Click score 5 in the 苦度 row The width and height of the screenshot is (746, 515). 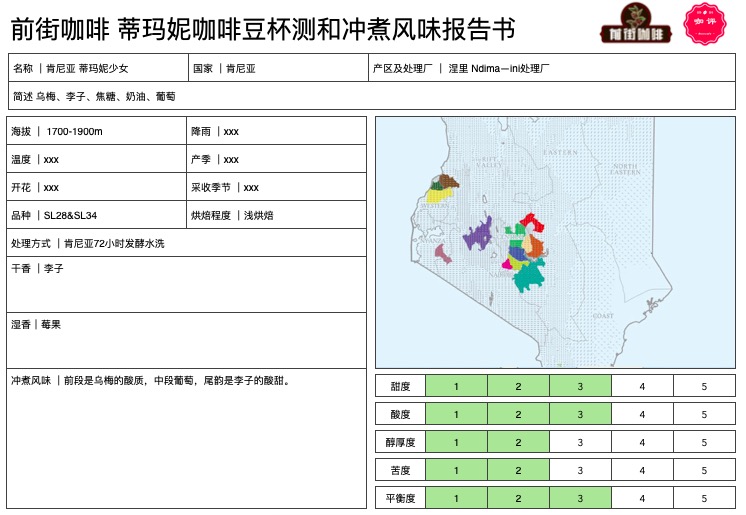[x=704, y=470]
